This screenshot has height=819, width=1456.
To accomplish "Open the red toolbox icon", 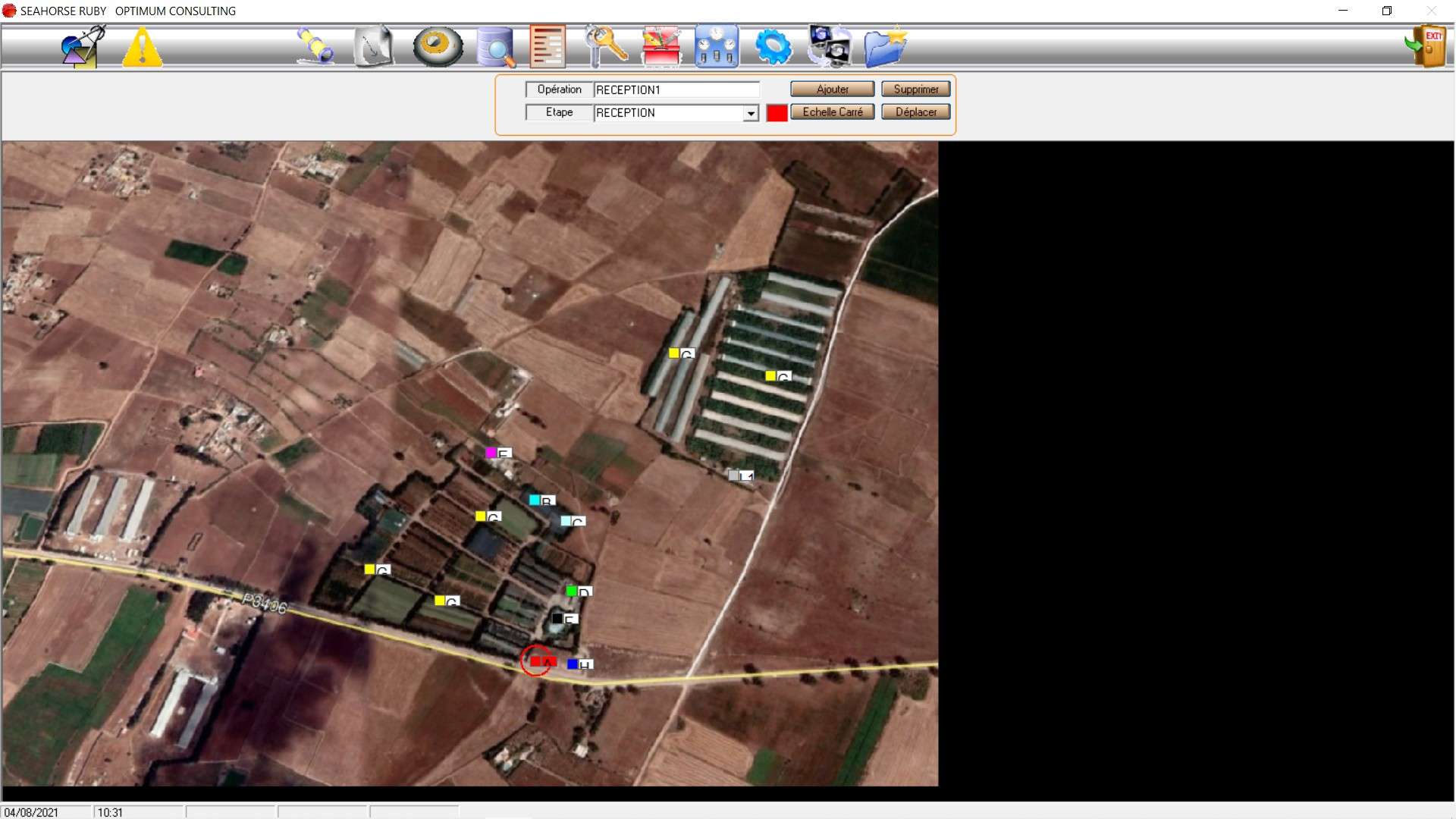I will point(661,47).
